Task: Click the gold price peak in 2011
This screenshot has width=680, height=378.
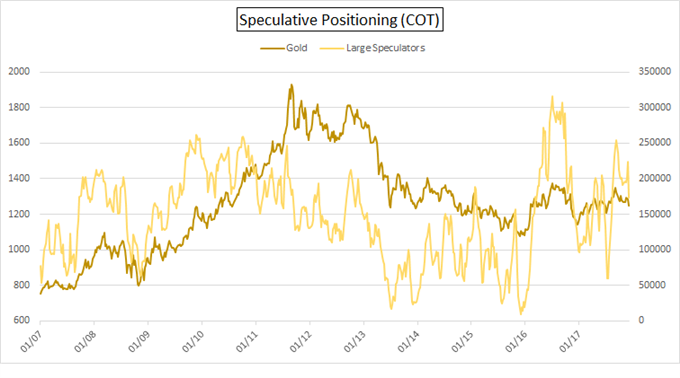Action: tap(291, 85)
